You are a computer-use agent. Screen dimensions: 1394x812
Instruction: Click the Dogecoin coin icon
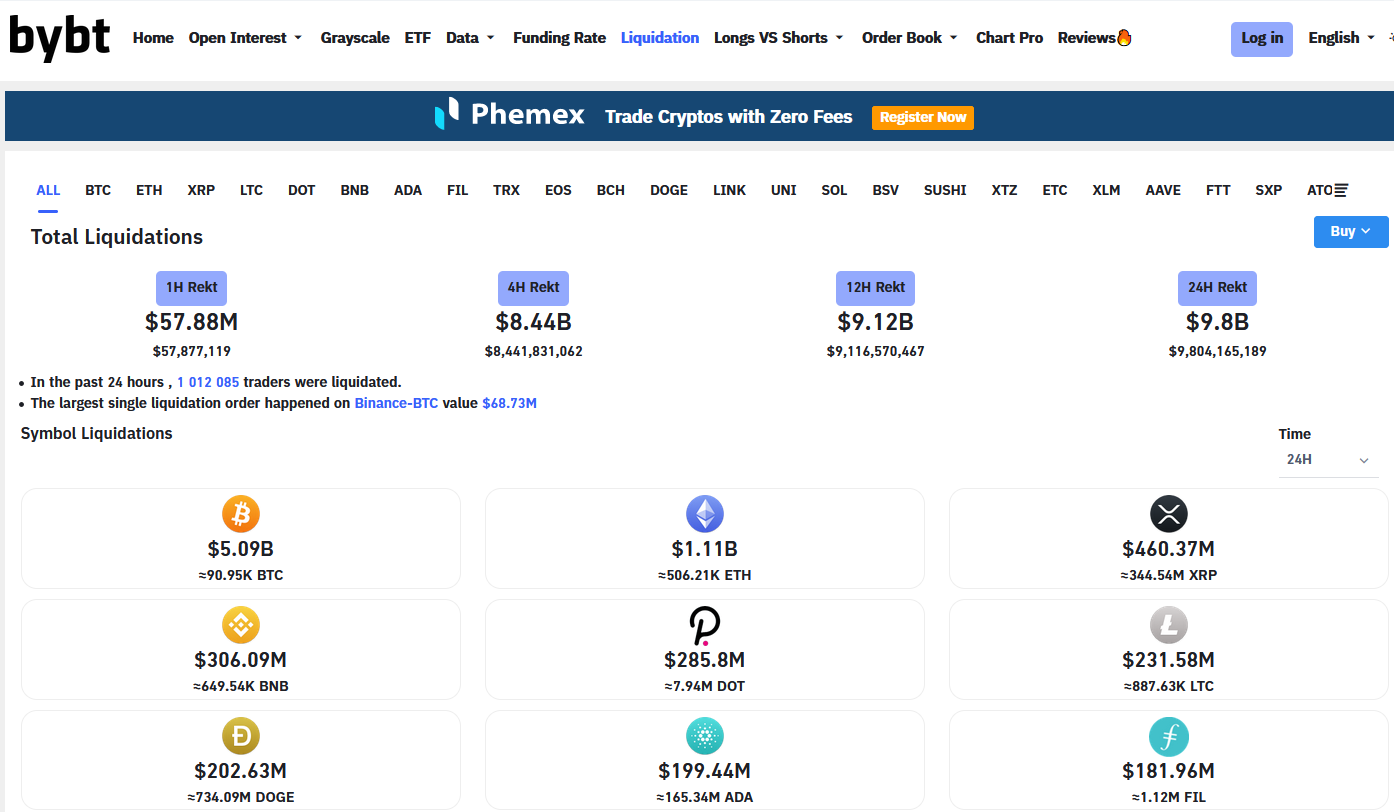[x=241, y=736]
